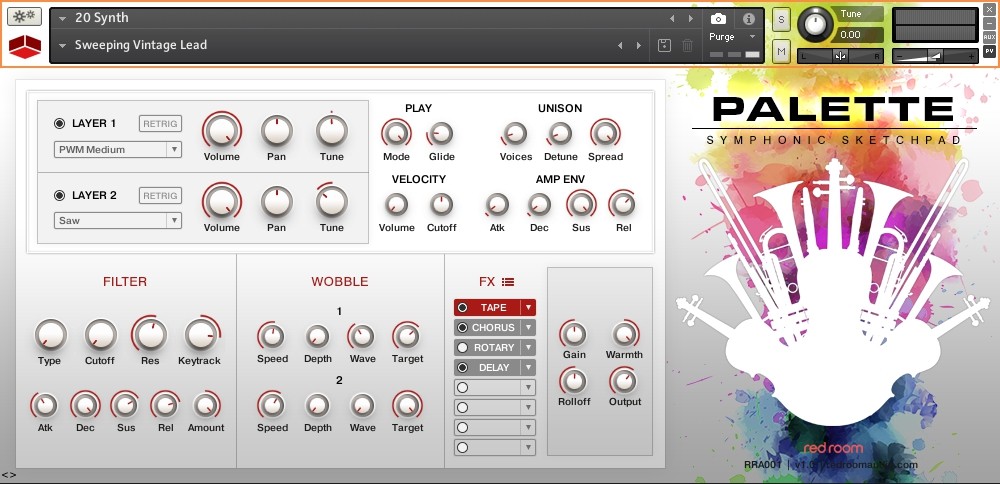Expand the TAPE effect dropdown arrow

529,308
